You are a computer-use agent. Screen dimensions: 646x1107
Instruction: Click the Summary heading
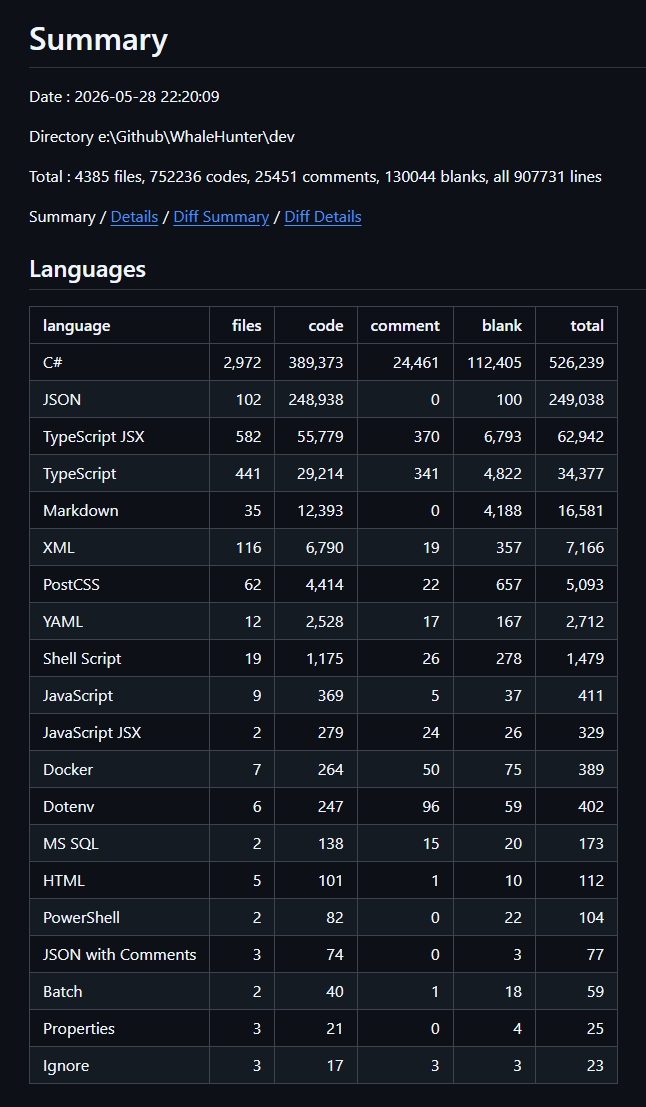click(x=98, y=40)
